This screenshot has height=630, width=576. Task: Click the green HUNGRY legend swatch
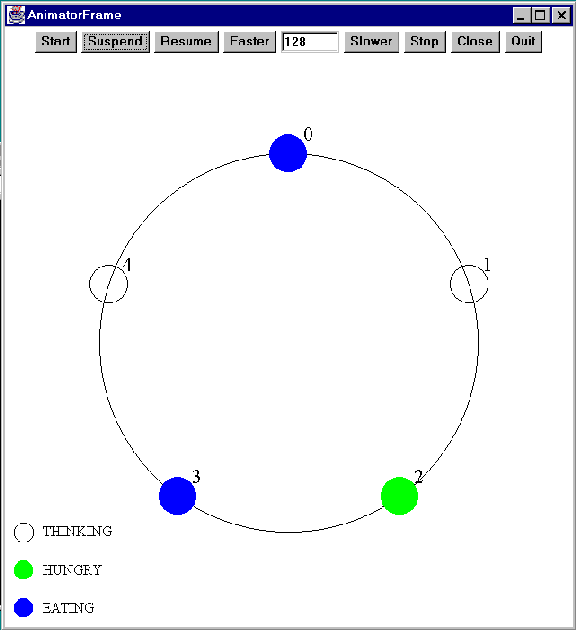[23, 570]
